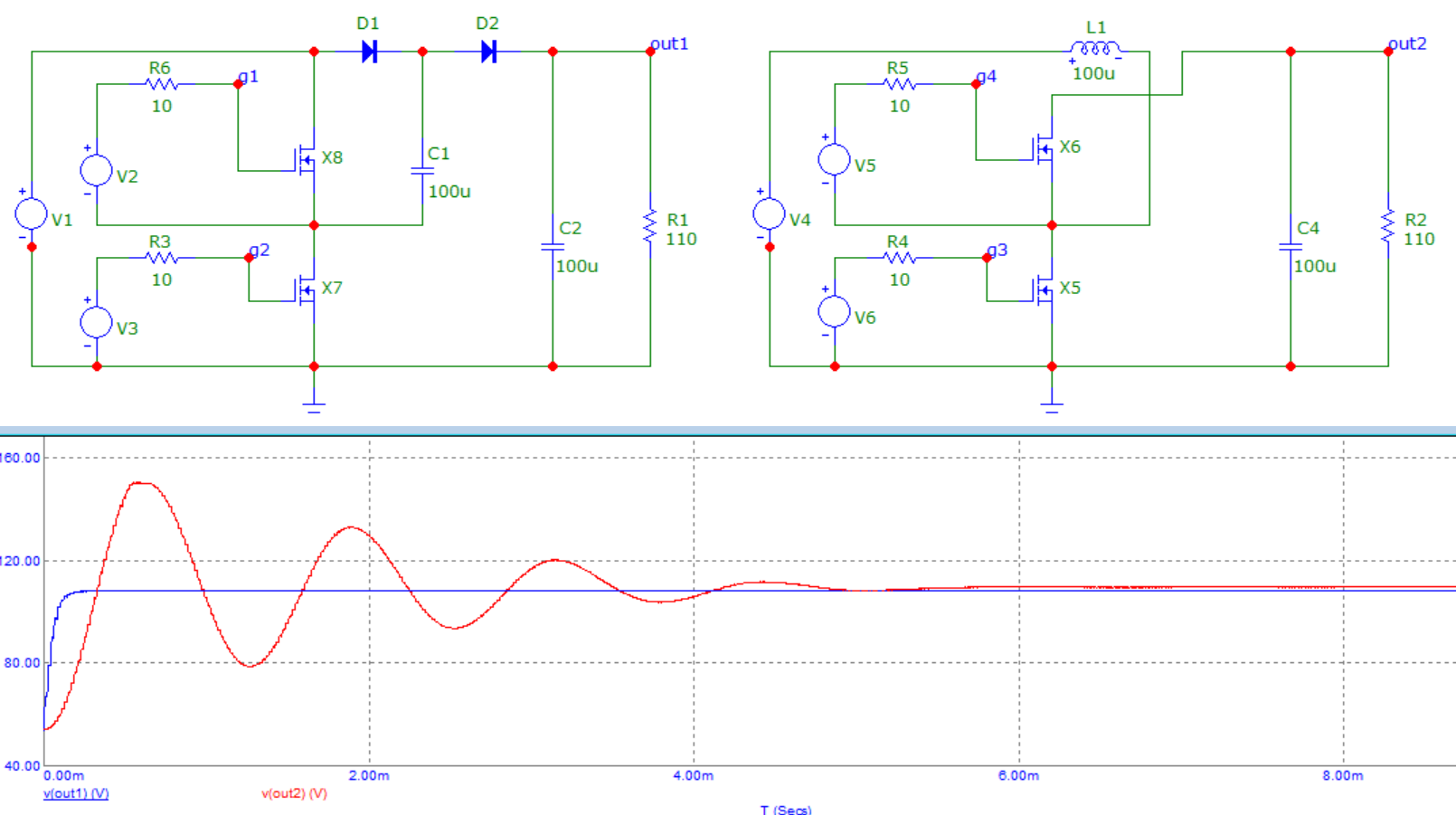Select resistor R6 symbol
Screen dimensions: 1456x815
point(162,84)
